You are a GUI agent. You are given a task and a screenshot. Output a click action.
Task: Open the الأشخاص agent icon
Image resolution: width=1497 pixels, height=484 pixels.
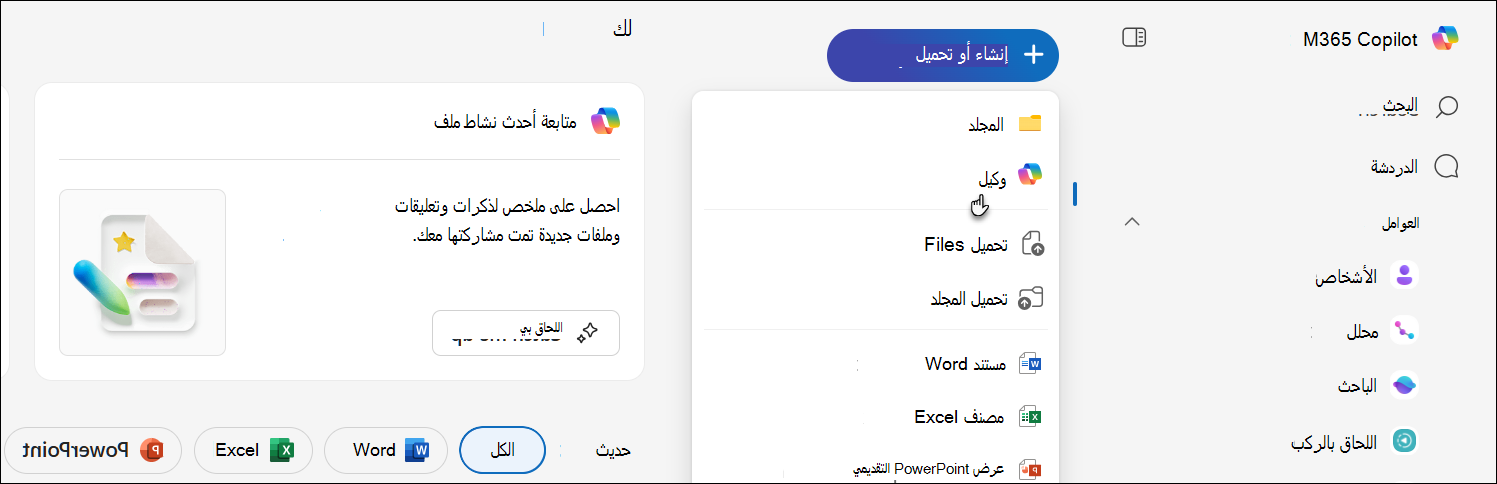point(1405,276)
